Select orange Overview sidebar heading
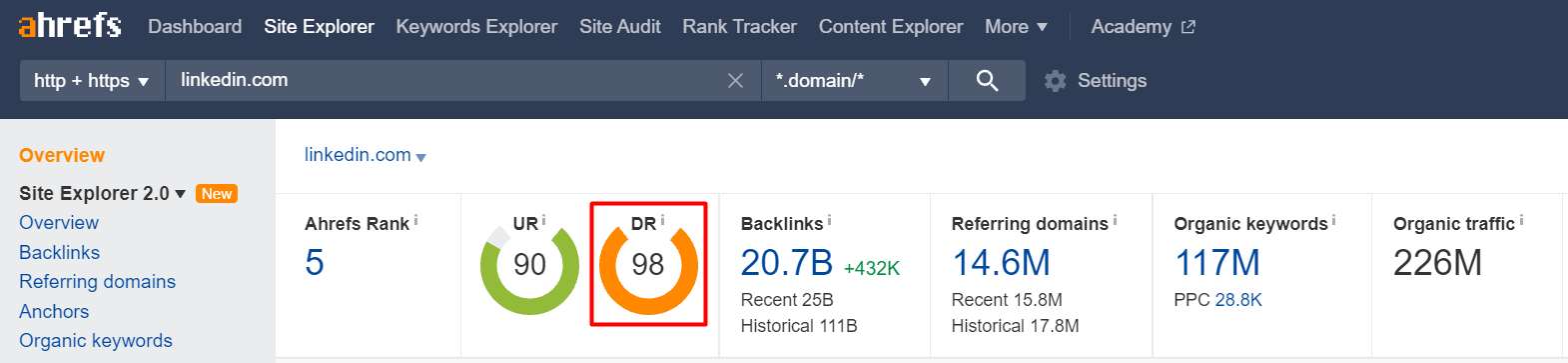Screen dimensions: 1568x363 point(62,155)
